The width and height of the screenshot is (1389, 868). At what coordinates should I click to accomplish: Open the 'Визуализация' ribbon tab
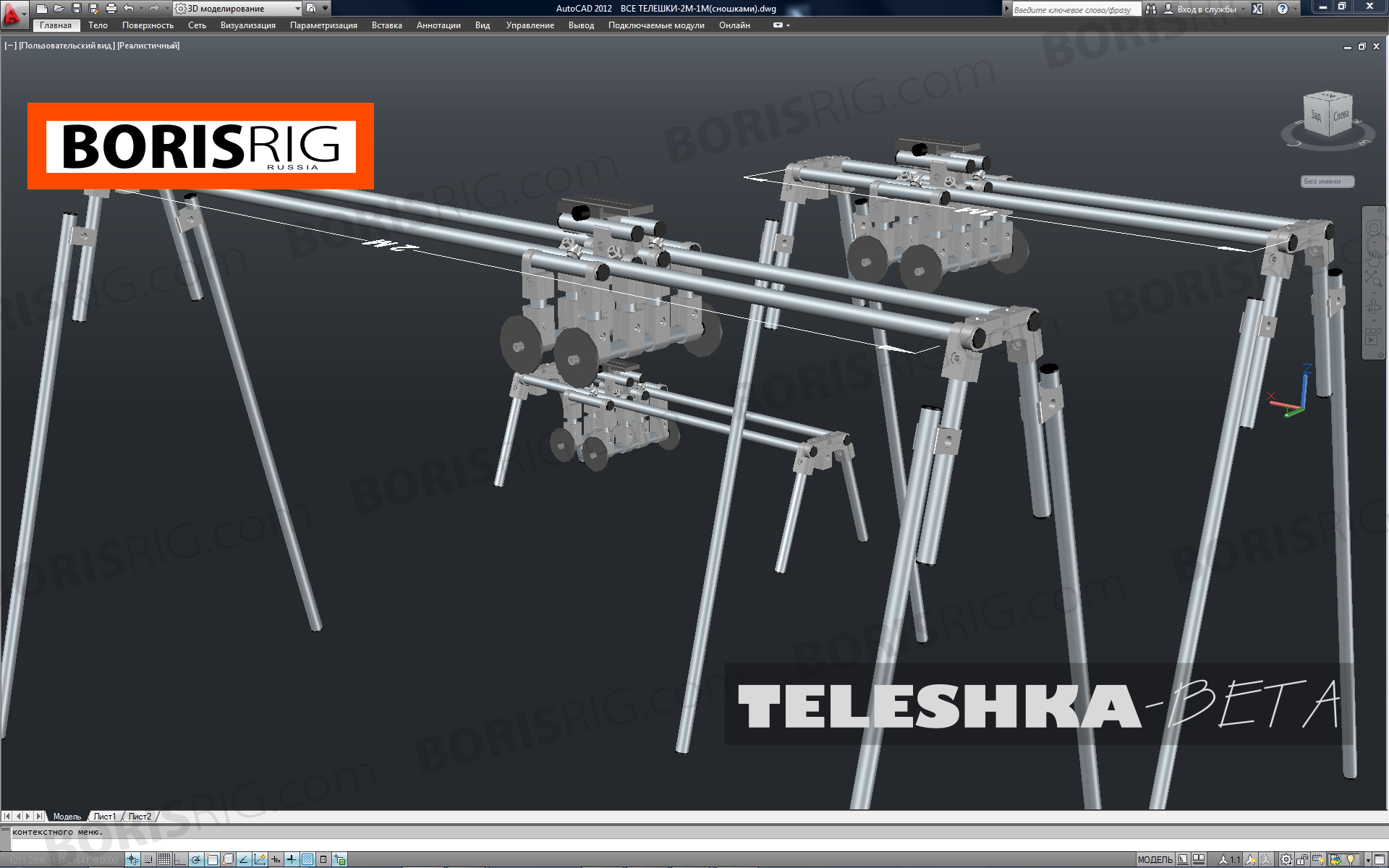[248, 25]
